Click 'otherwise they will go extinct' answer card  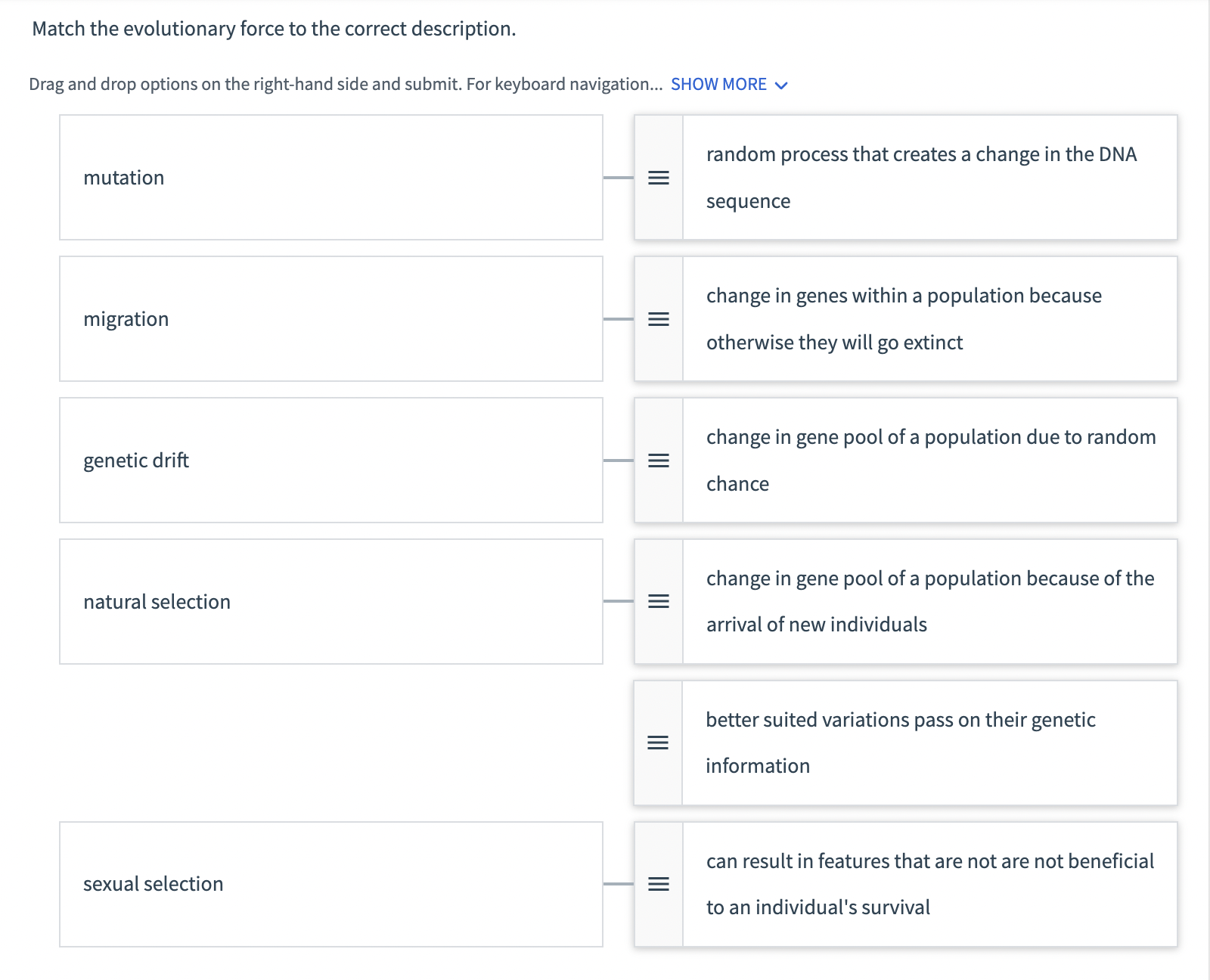pos(929,319)
